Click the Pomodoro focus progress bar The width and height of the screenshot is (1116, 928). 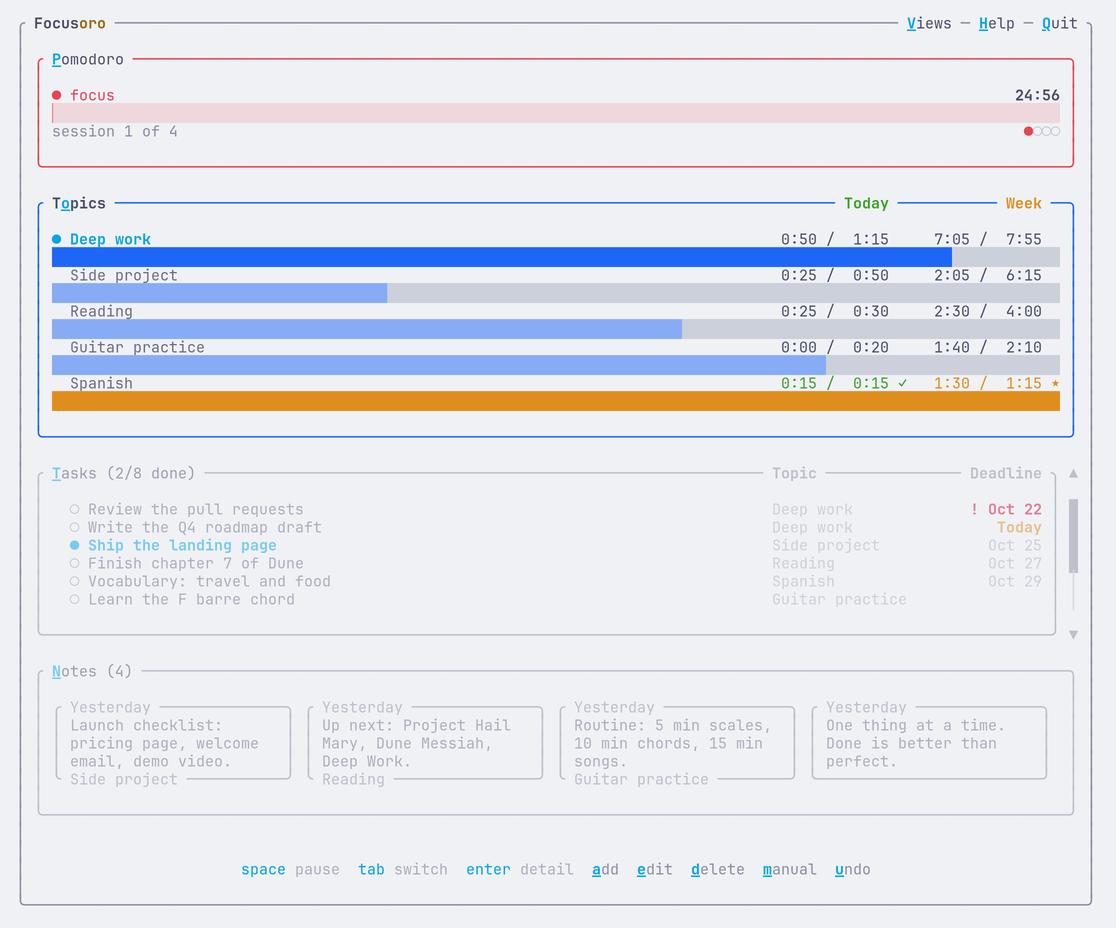tap(556, 113)
